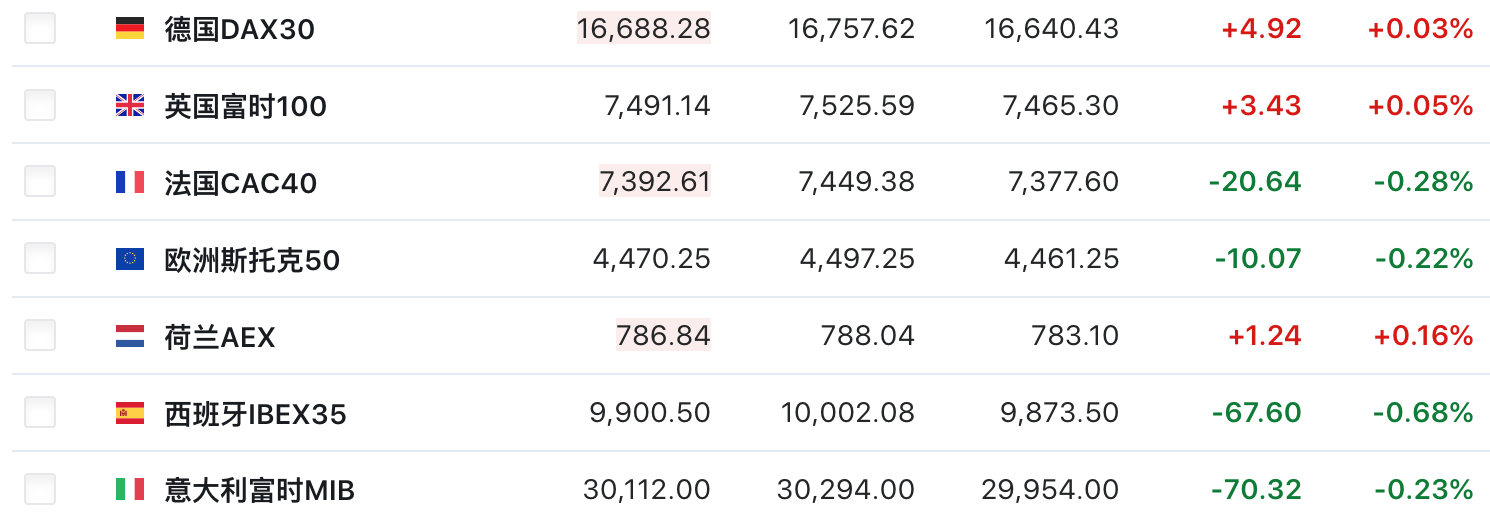Check the 意大利富时MIB checkbox

(40, 489)
